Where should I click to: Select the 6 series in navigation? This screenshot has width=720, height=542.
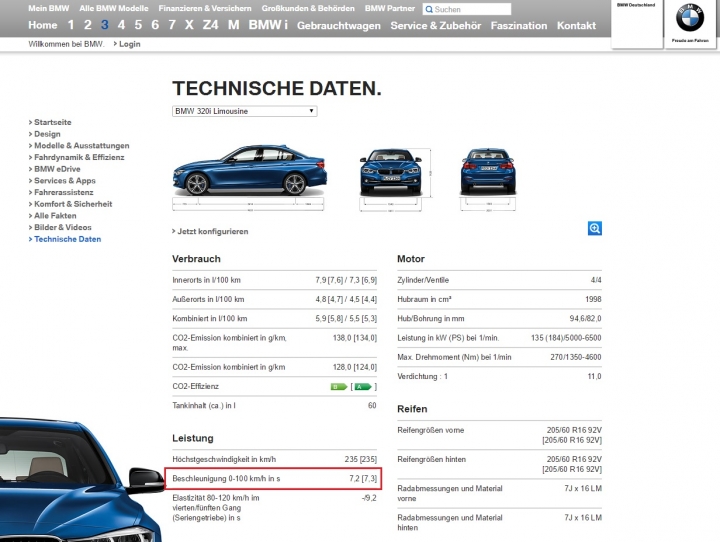pyautogui.click(x=155, y=25)
